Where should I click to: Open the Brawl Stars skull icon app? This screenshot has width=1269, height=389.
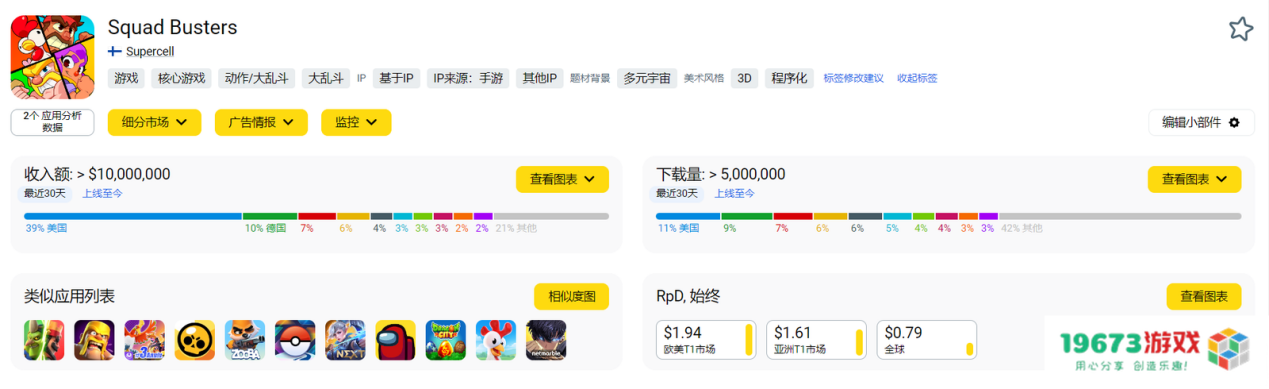[x=194, y=340]
